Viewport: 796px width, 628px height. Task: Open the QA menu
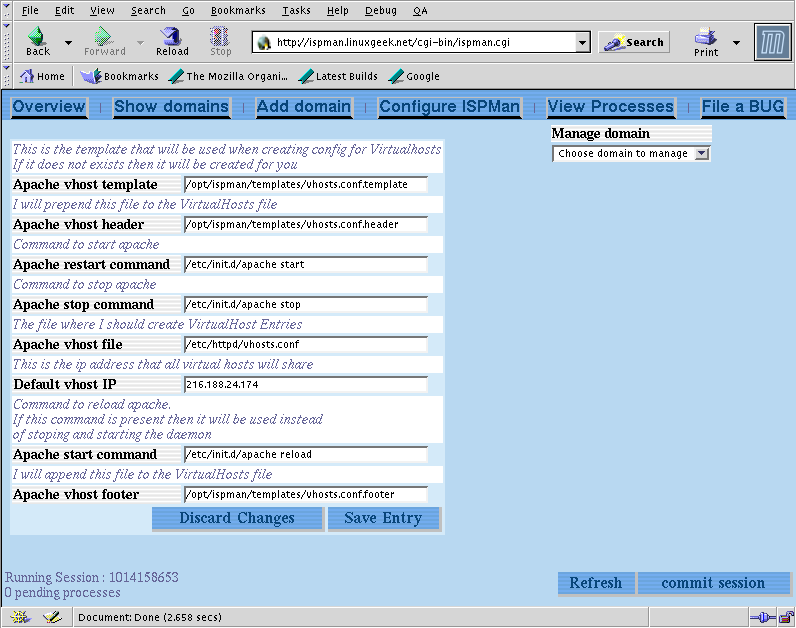(x=420, y=10)
